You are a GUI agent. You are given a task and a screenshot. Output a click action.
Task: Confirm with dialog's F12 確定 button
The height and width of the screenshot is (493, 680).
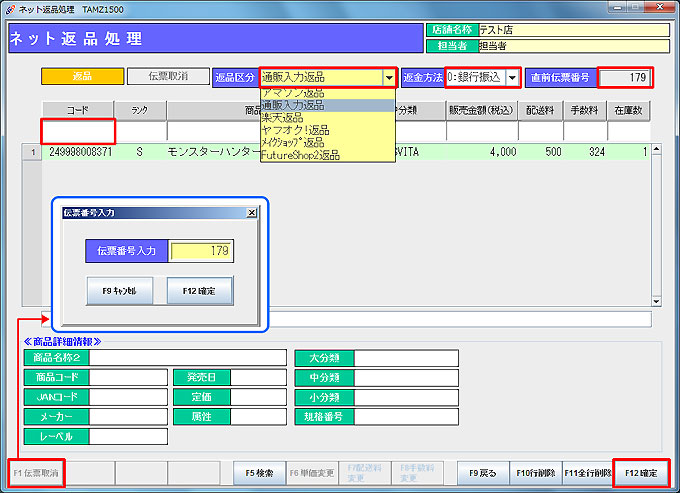(x=199, y=290)
